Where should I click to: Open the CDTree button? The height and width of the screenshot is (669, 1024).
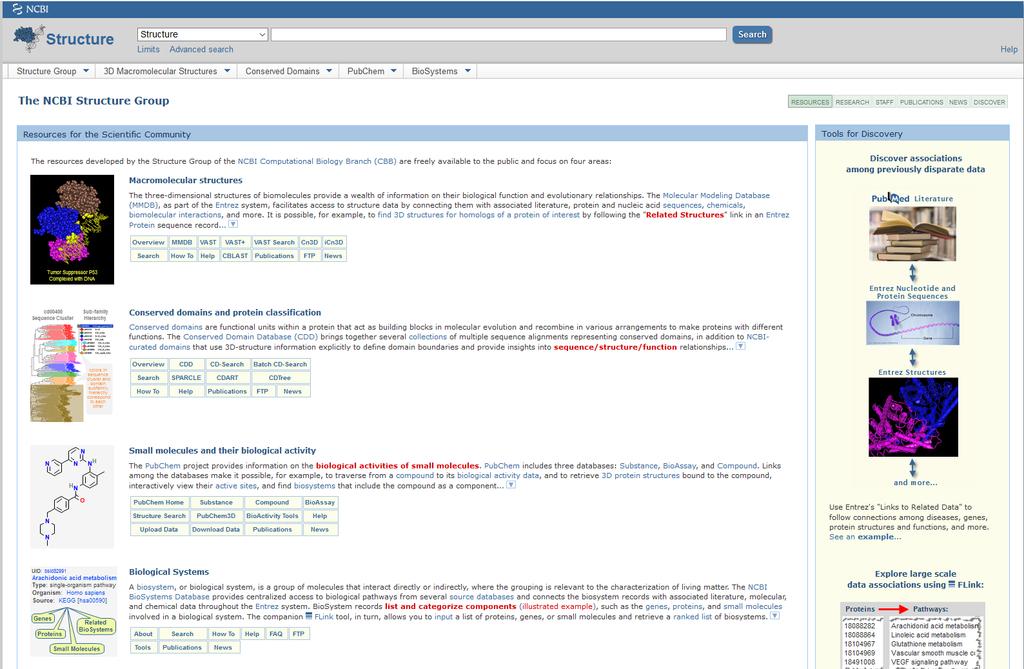(280, 378)
